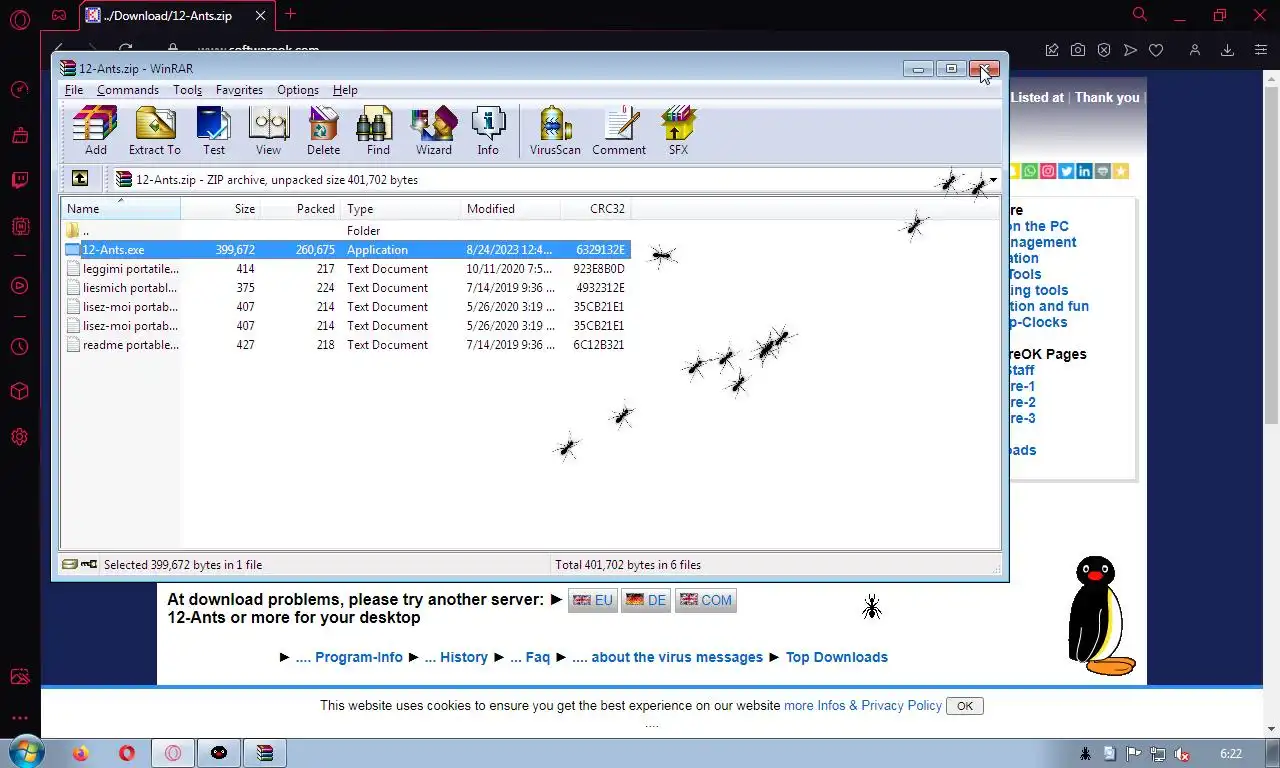The height and width of the screenshot is (768, 1280).
Task: Open the View toolbar icon
Action: click(x=268, y=131)
